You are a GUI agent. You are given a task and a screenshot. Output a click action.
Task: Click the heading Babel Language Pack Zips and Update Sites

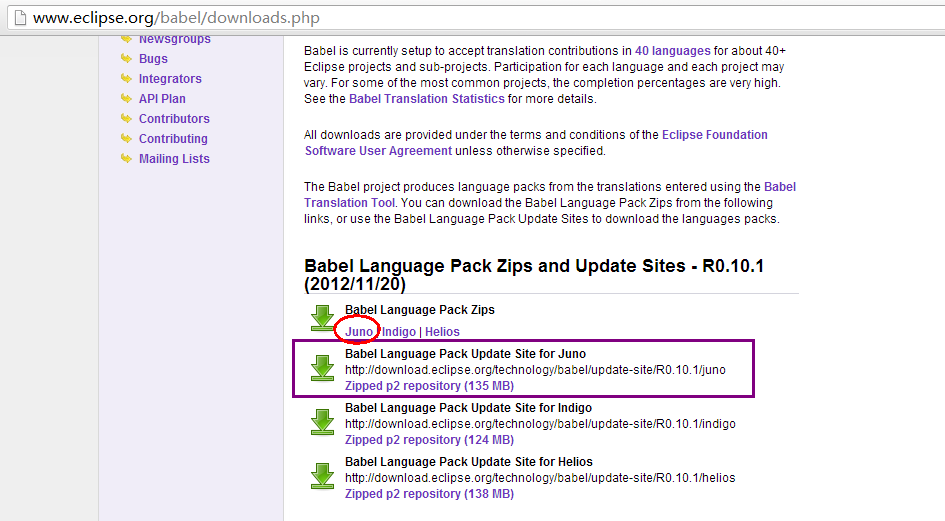coord(534,275)
